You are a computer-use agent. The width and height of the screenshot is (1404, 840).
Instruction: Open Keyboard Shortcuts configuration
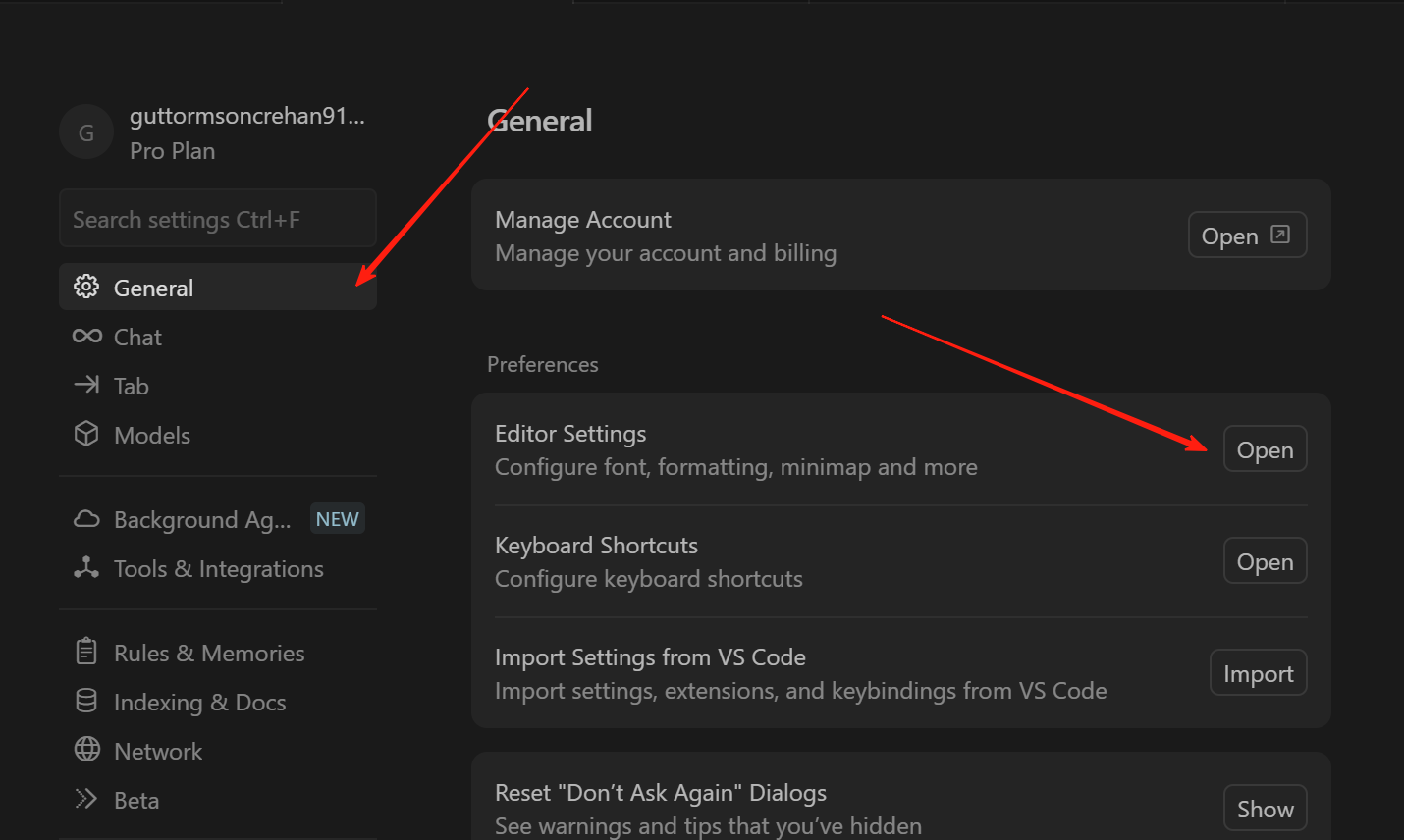click(1265, 561)
